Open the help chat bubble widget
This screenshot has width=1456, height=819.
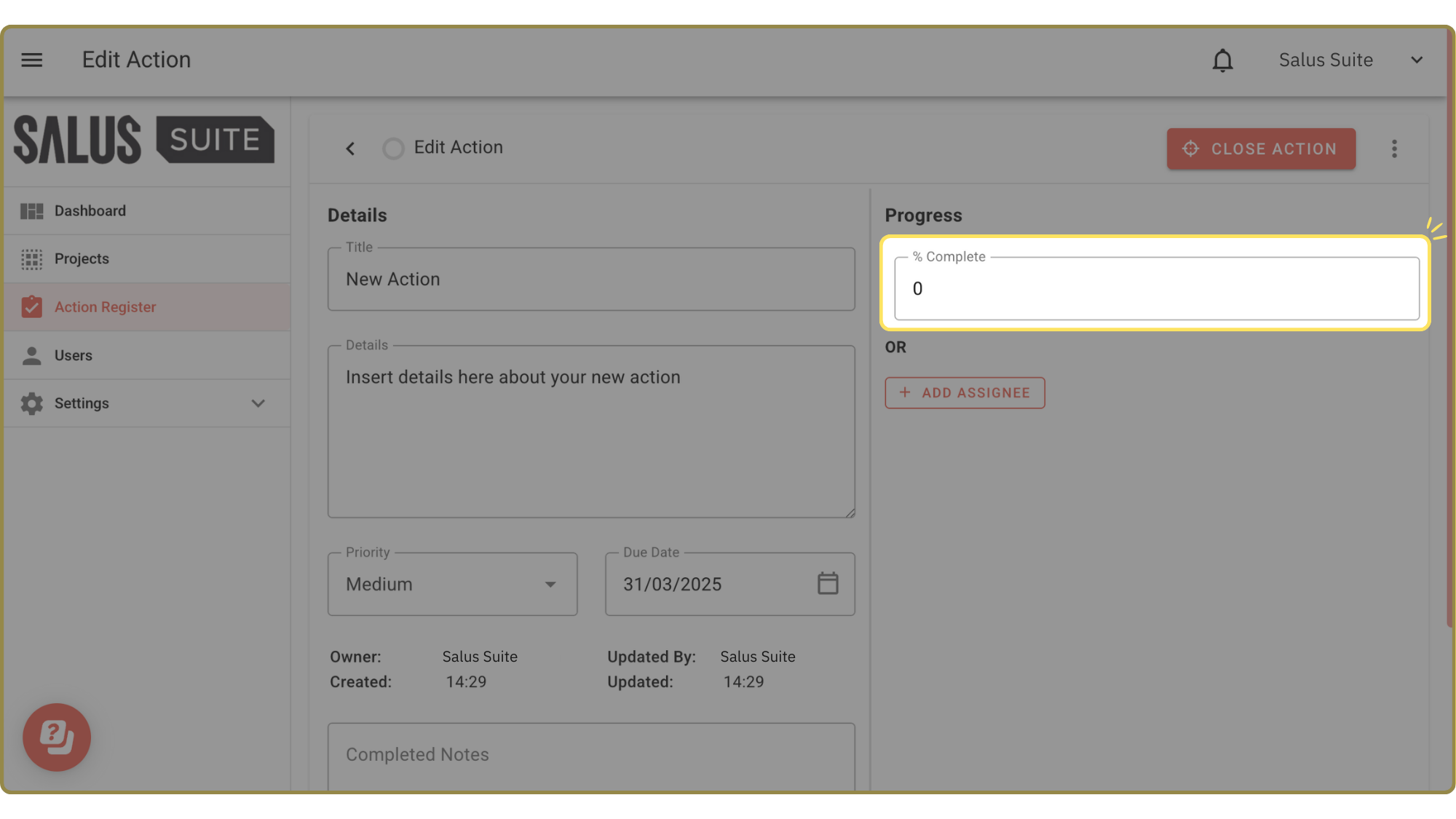(x=57, y=737)
